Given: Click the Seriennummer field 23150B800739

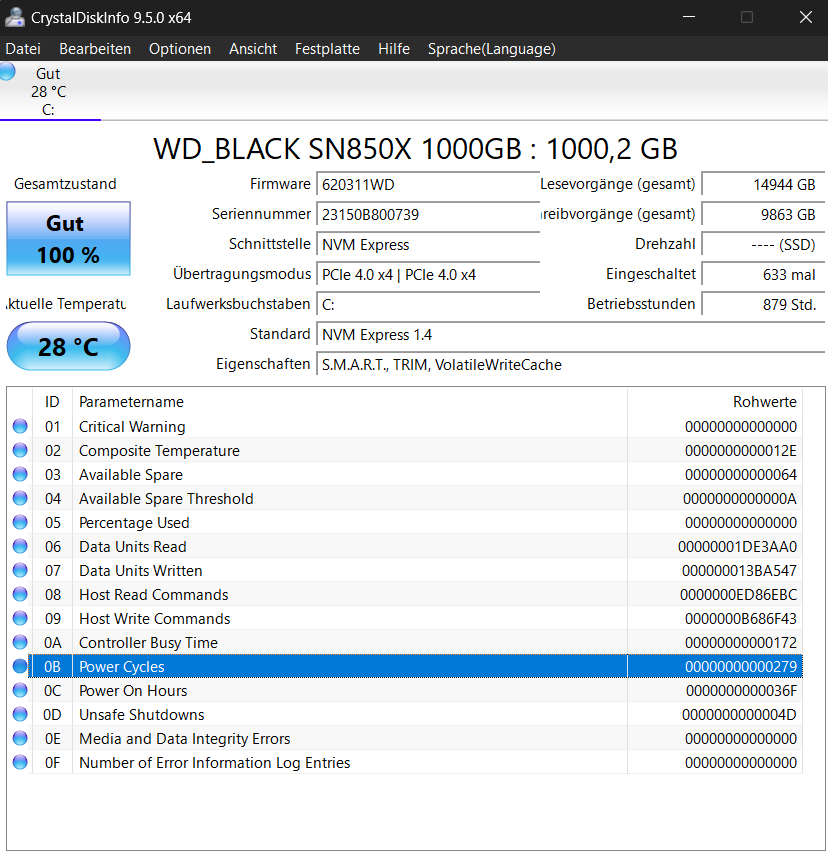Looking at the screenshot, I should 428,215.
